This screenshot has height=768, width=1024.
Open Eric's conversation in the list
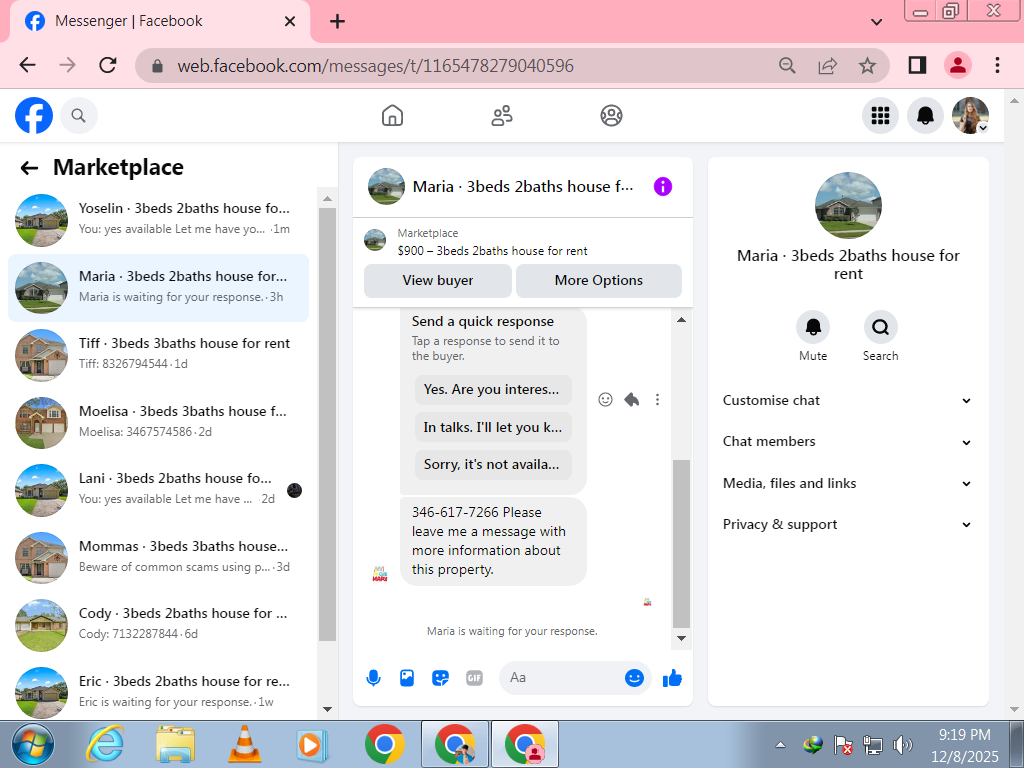coord(158,692)
